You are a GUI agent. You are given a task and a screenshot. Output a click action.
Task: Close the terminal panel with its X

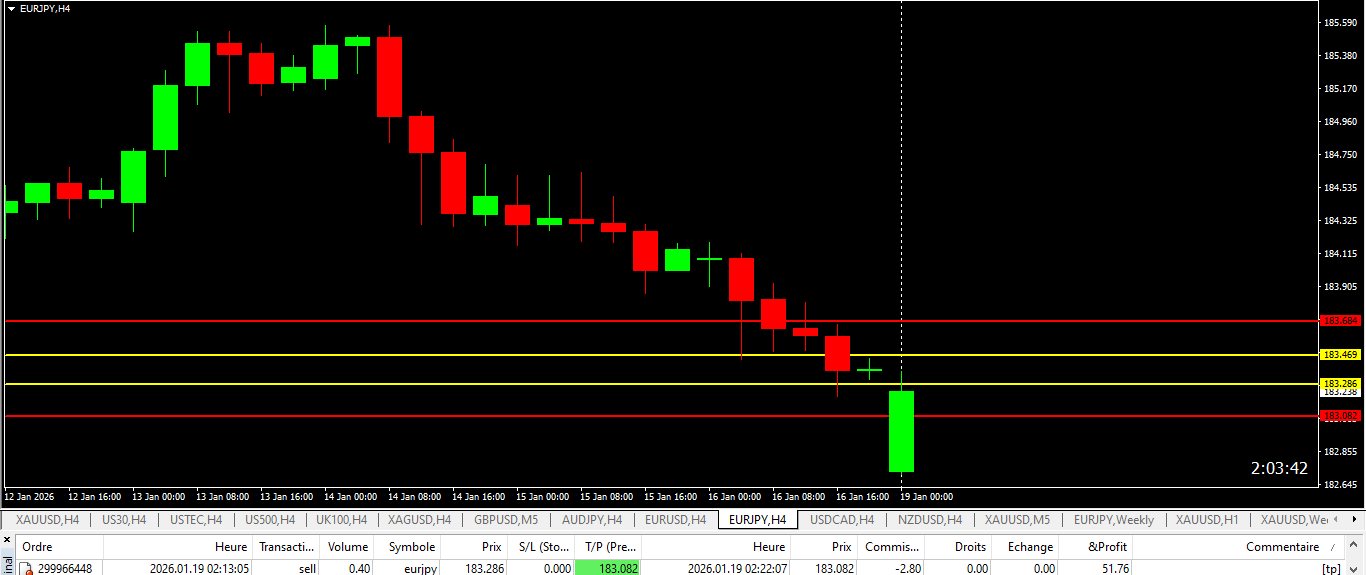pos(8,541)
